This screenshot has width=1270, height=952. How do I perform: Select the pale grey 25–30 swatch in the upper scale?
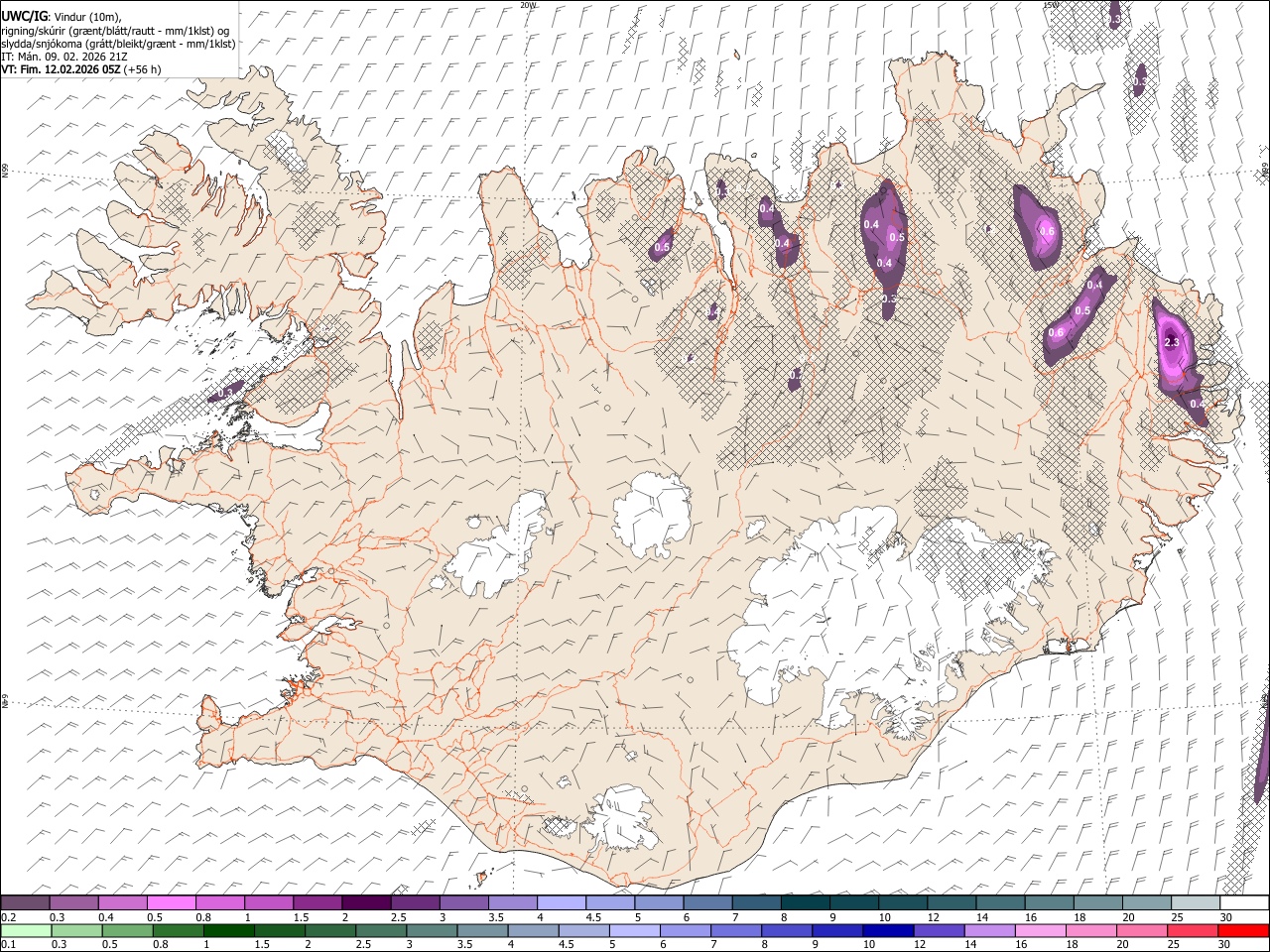pos(1196,903)
